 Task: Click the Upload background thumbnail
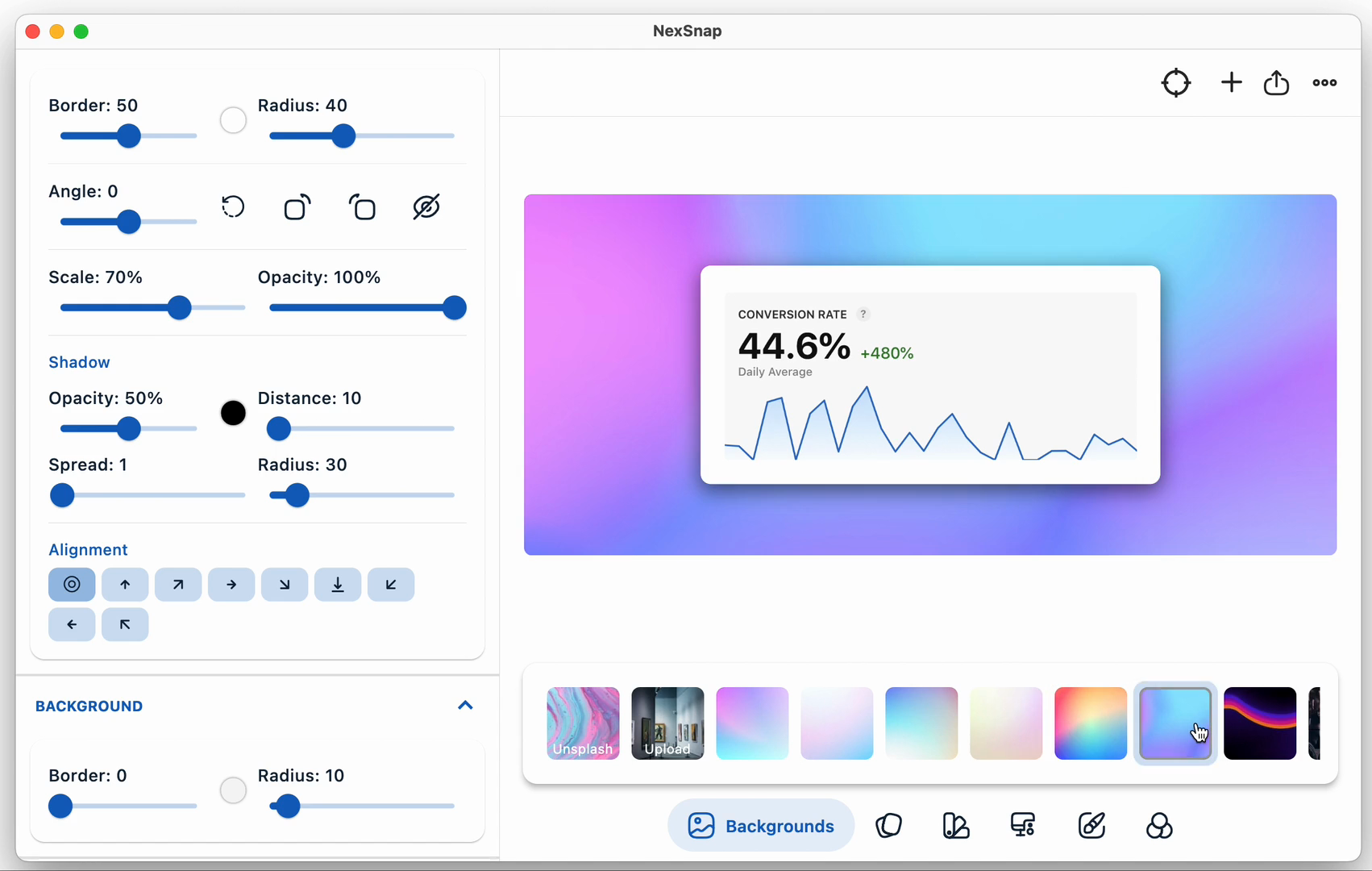(x=667, y=723)
